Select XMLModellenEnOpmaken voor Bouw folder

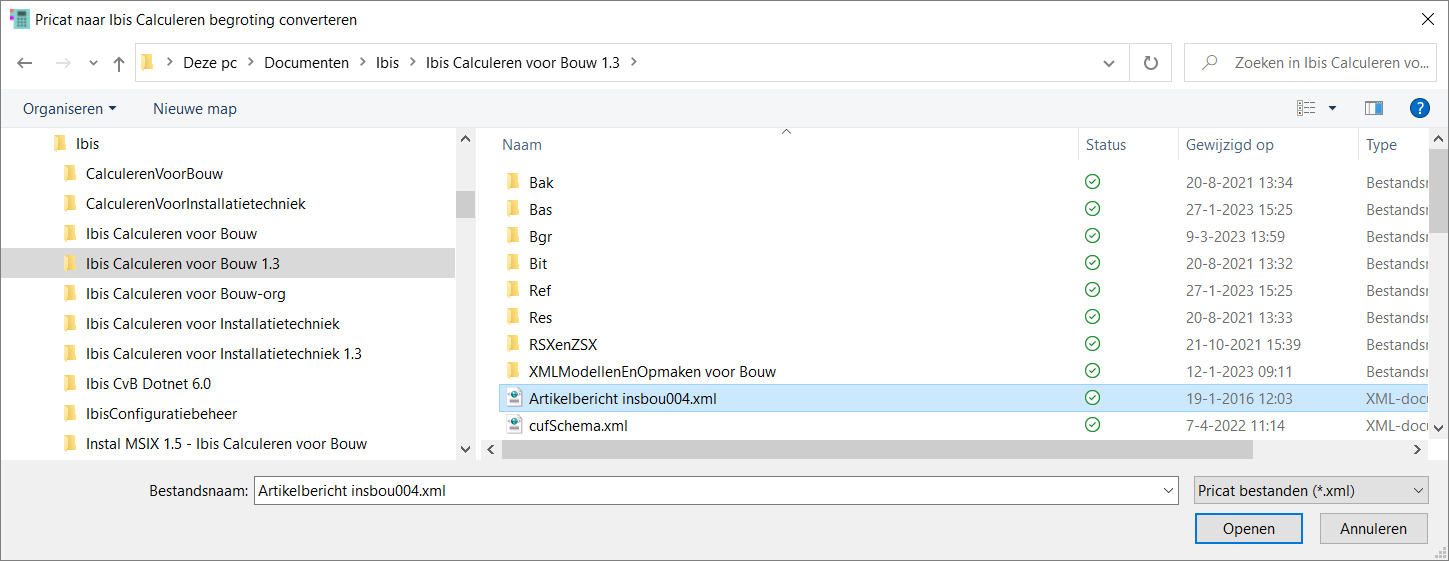(652, 371)
